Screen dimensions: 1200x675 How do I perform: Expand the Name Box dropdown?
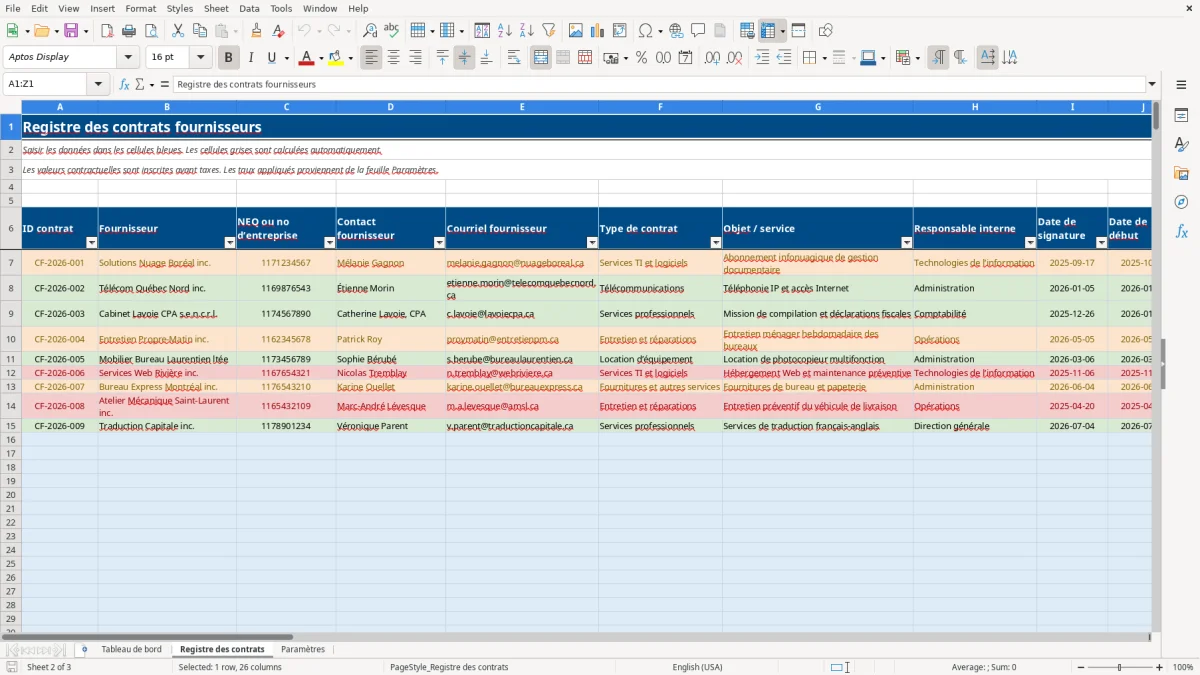(99, 84)
